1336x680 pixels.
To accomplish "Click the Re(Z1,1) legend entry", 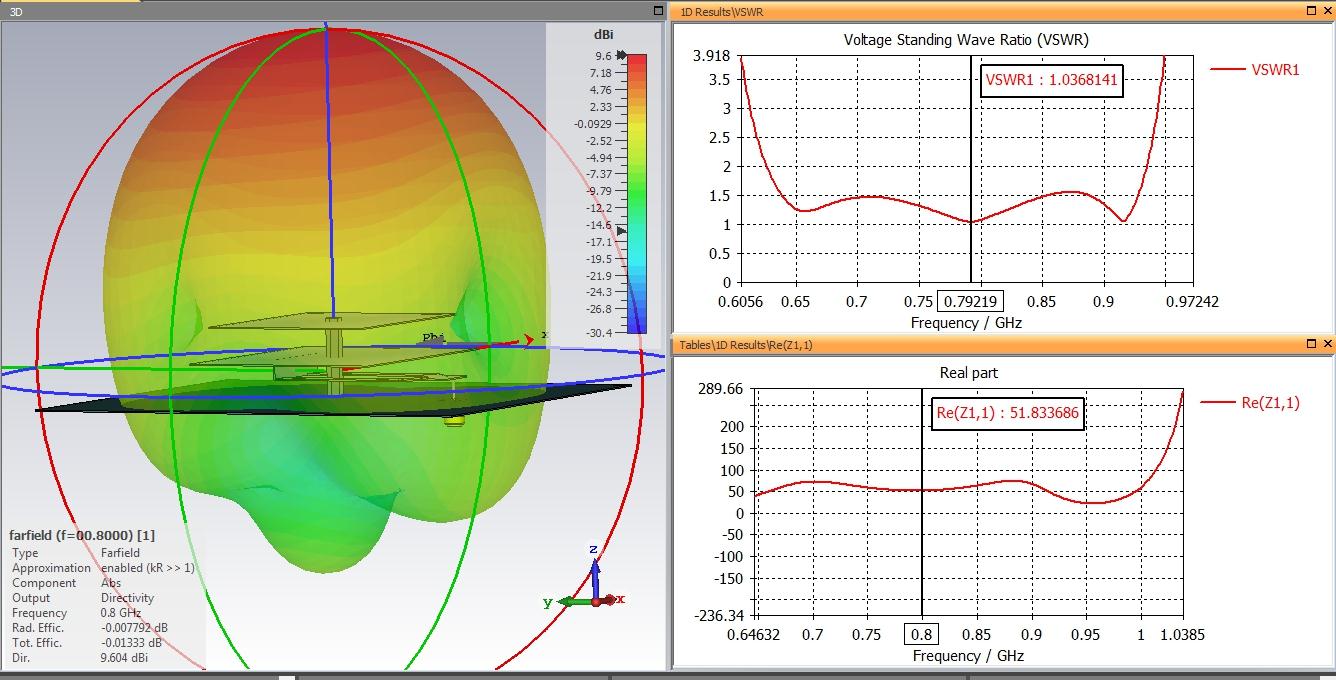I will tap(1250, 402).
